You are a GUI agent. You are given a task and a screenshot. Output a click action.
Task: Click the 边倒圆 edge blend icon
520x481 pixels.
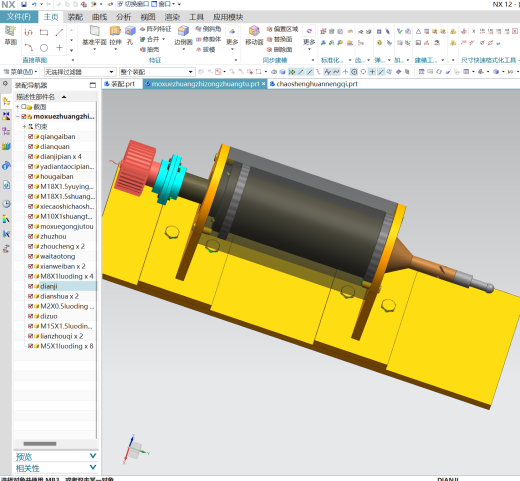click(x=183, y=31)
